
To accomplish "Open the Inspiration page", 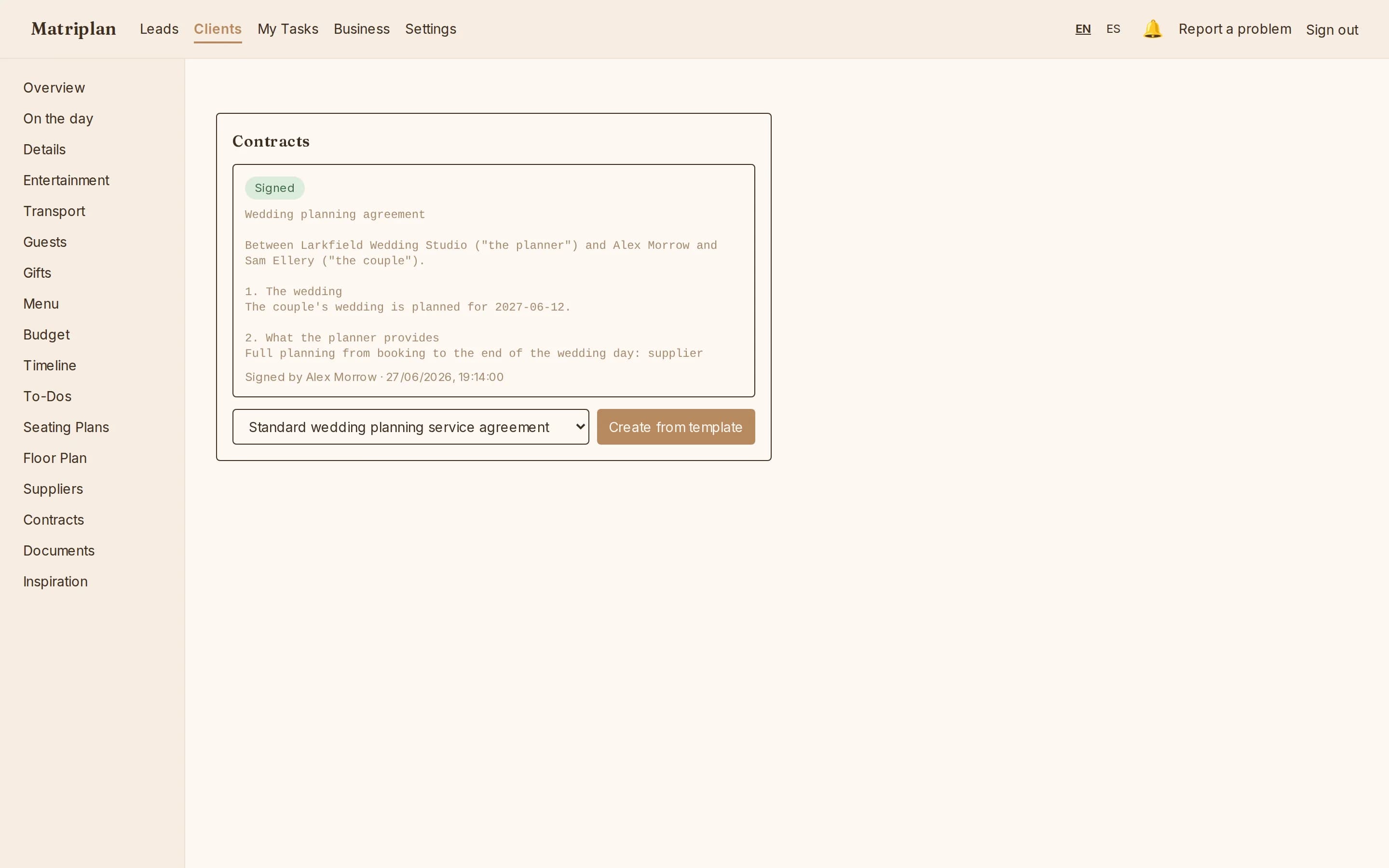I will pos(55,582).
